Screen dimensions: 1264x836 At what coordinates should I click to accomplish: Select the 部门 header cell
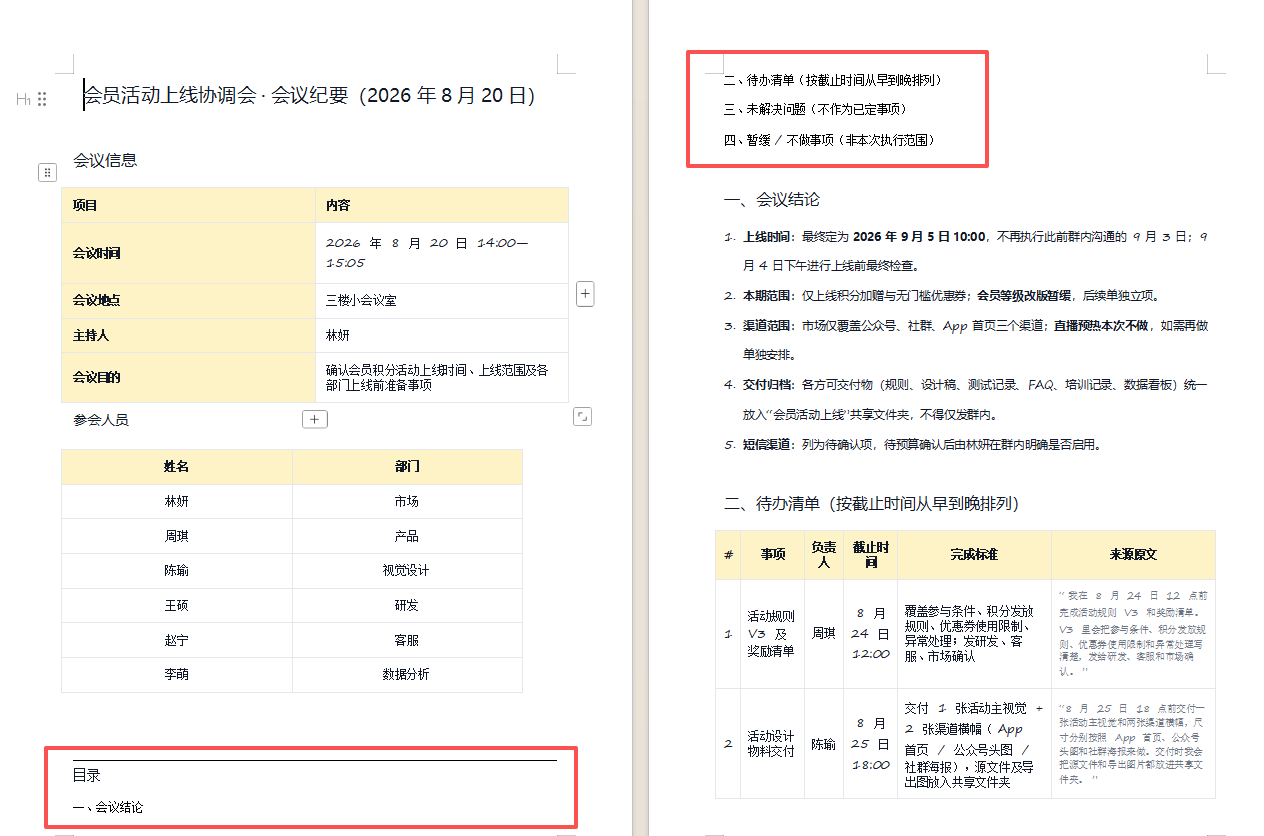tap(407, 466)
